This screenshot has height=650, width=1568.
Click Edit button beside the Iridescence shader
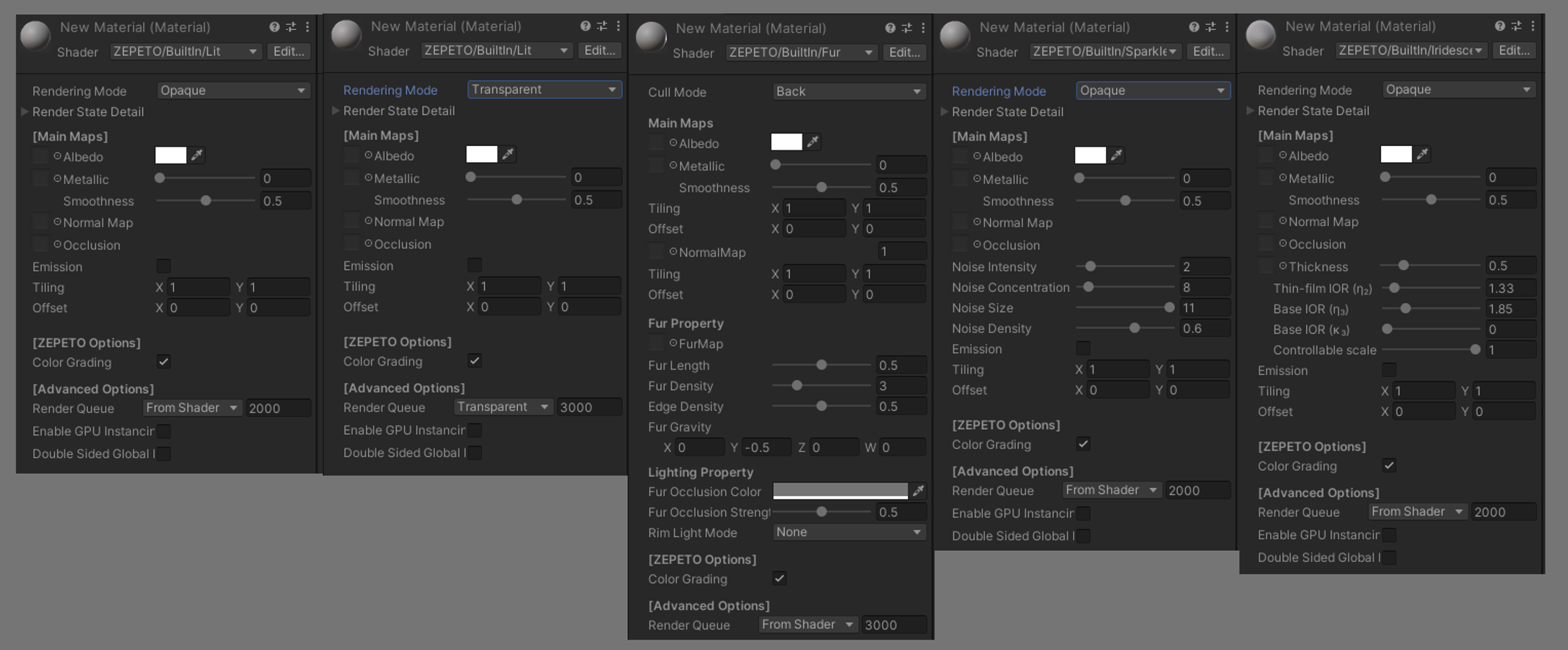point(1514,51)
